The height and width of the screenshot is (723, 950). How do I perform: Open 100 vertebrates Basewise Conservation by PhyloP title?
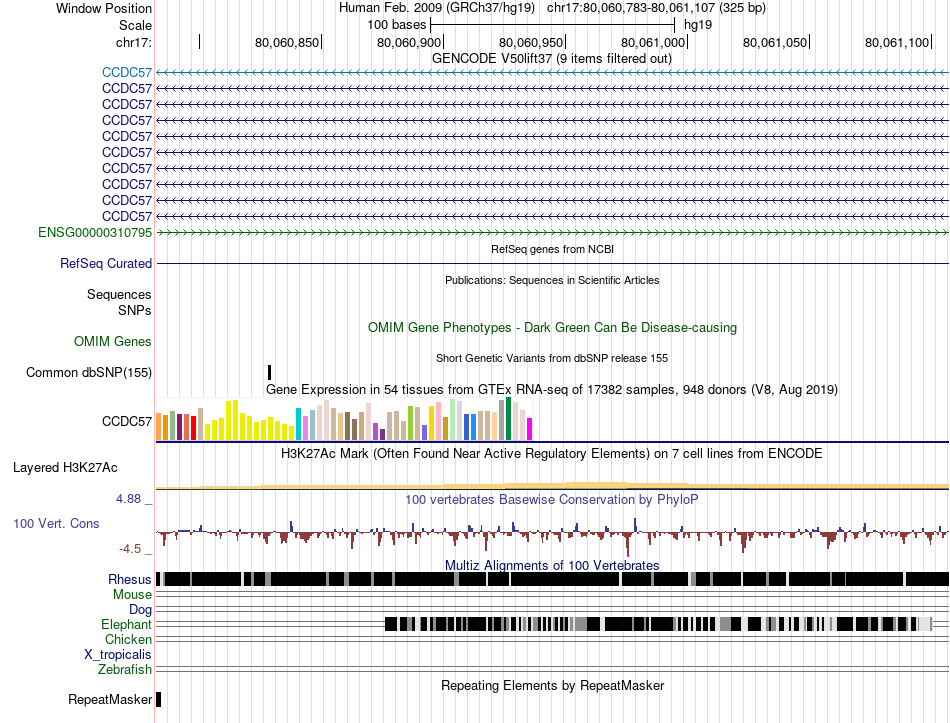coord(552,500)
